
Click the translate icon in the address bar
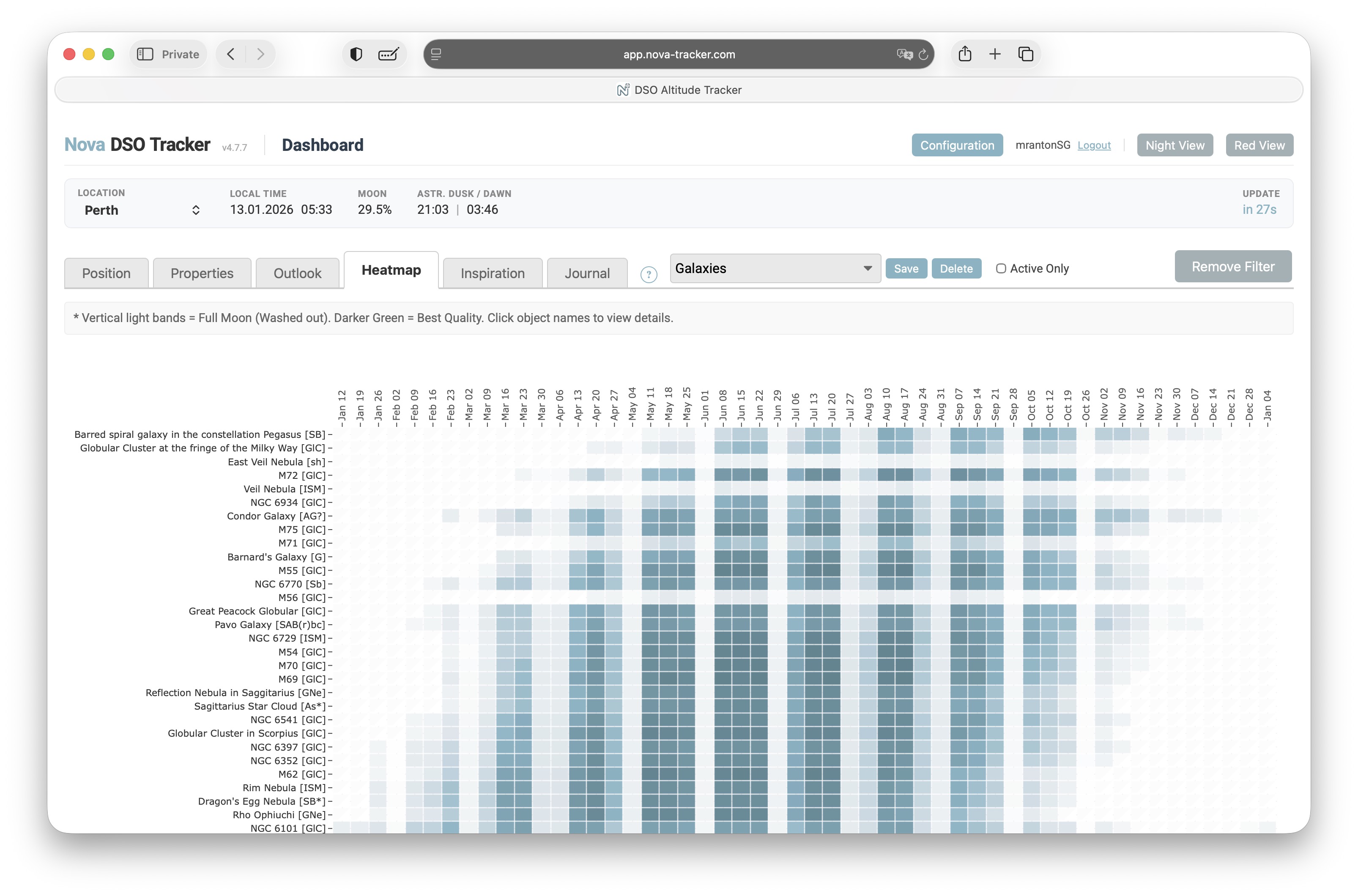pos(904,55)
